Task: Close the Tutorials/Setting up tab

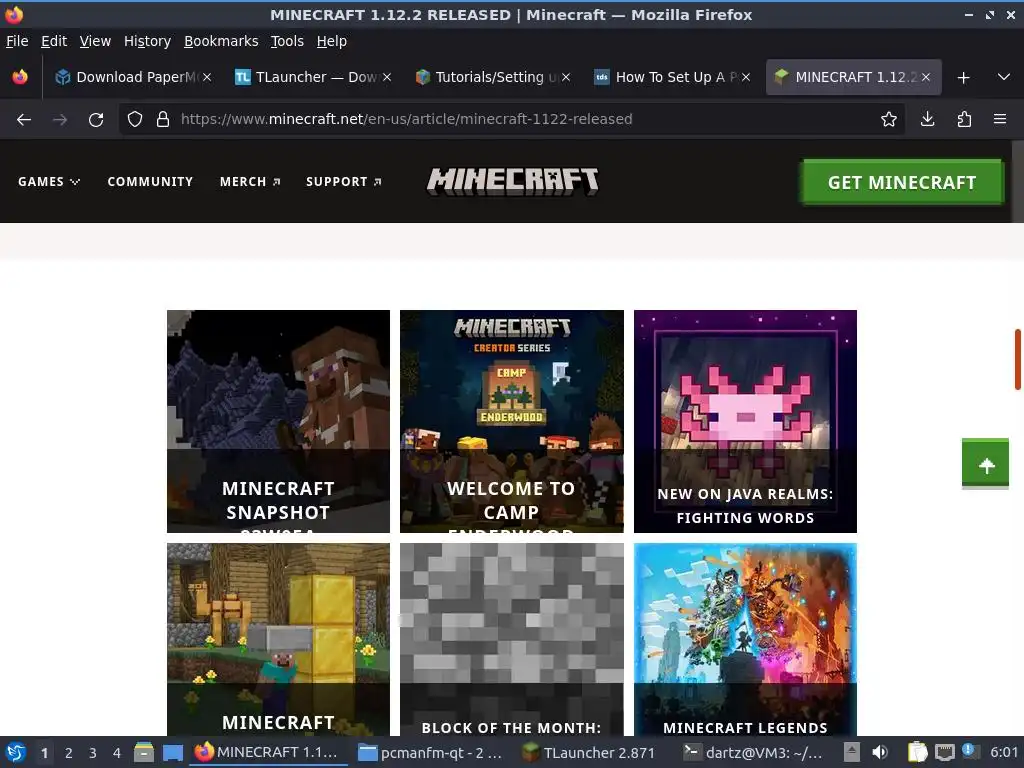Action: [x=566, y=77]
